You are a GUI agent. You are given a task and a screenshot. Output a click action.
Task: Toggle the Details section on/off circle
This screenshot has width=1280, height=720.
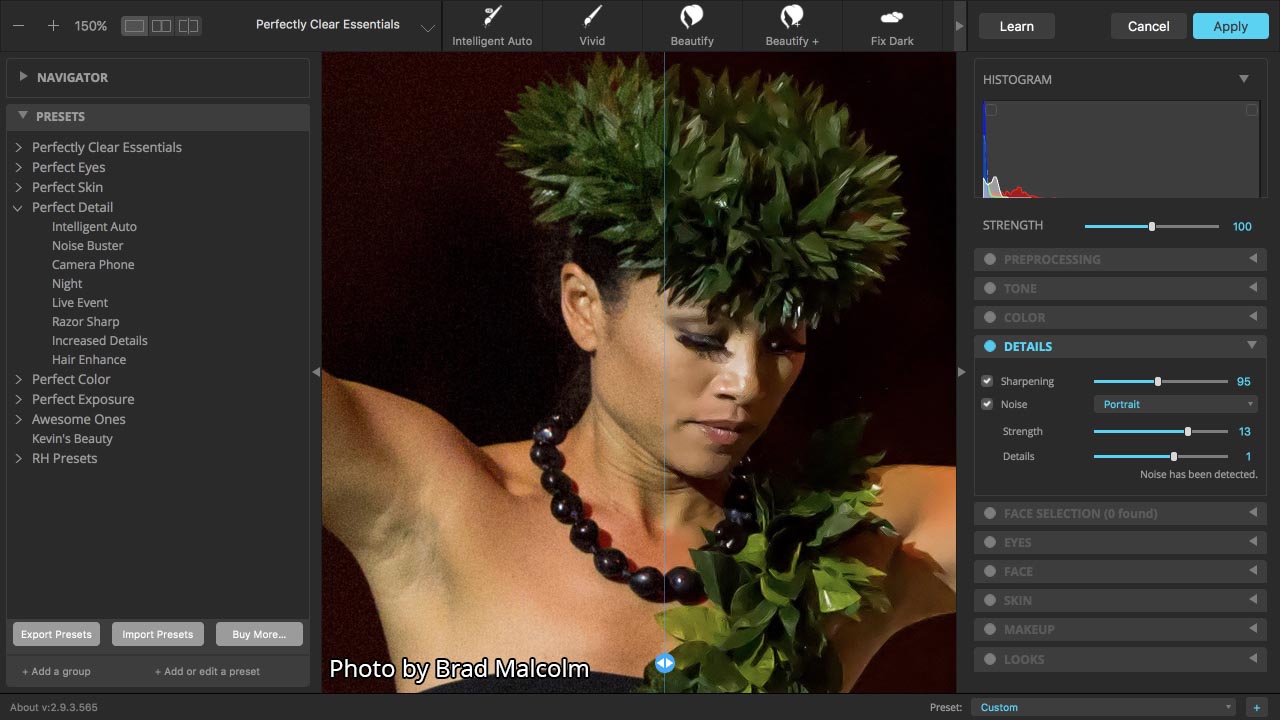(990, 346)
